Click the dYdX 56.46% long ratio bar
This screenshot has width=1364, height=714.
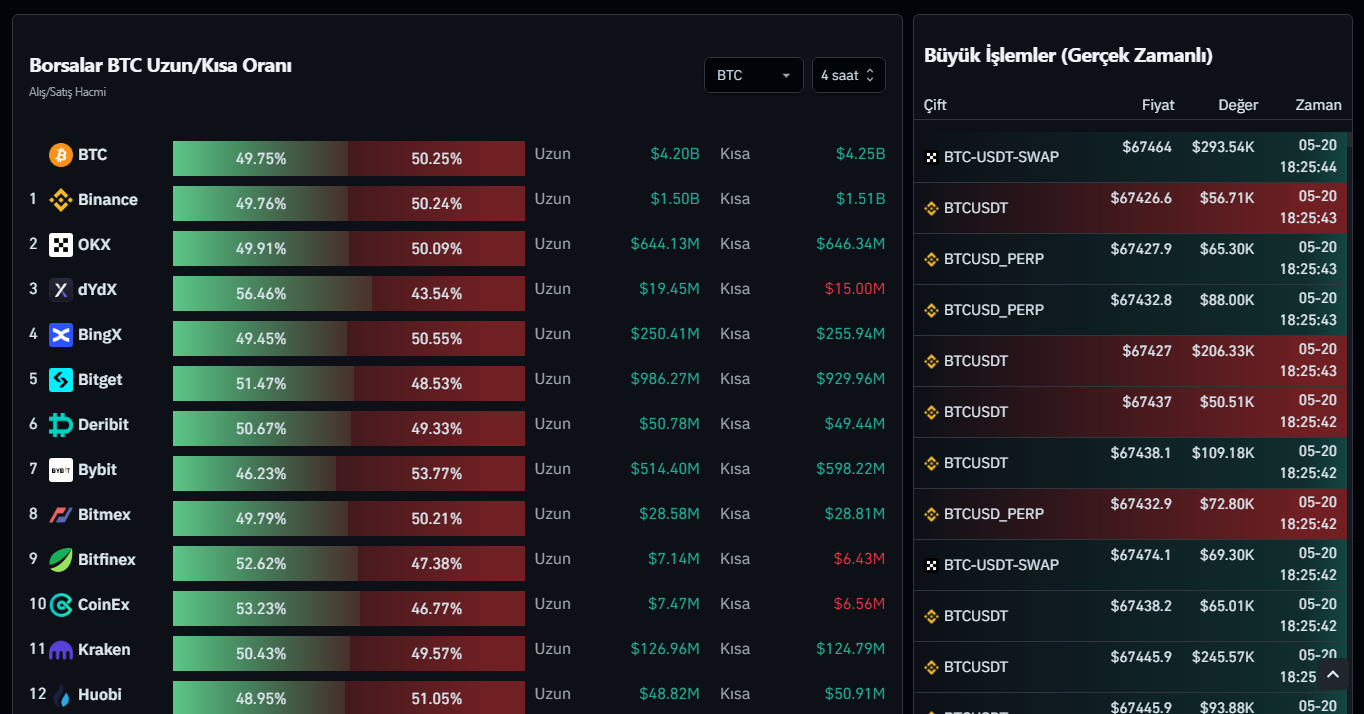click(x=271, y=294)
